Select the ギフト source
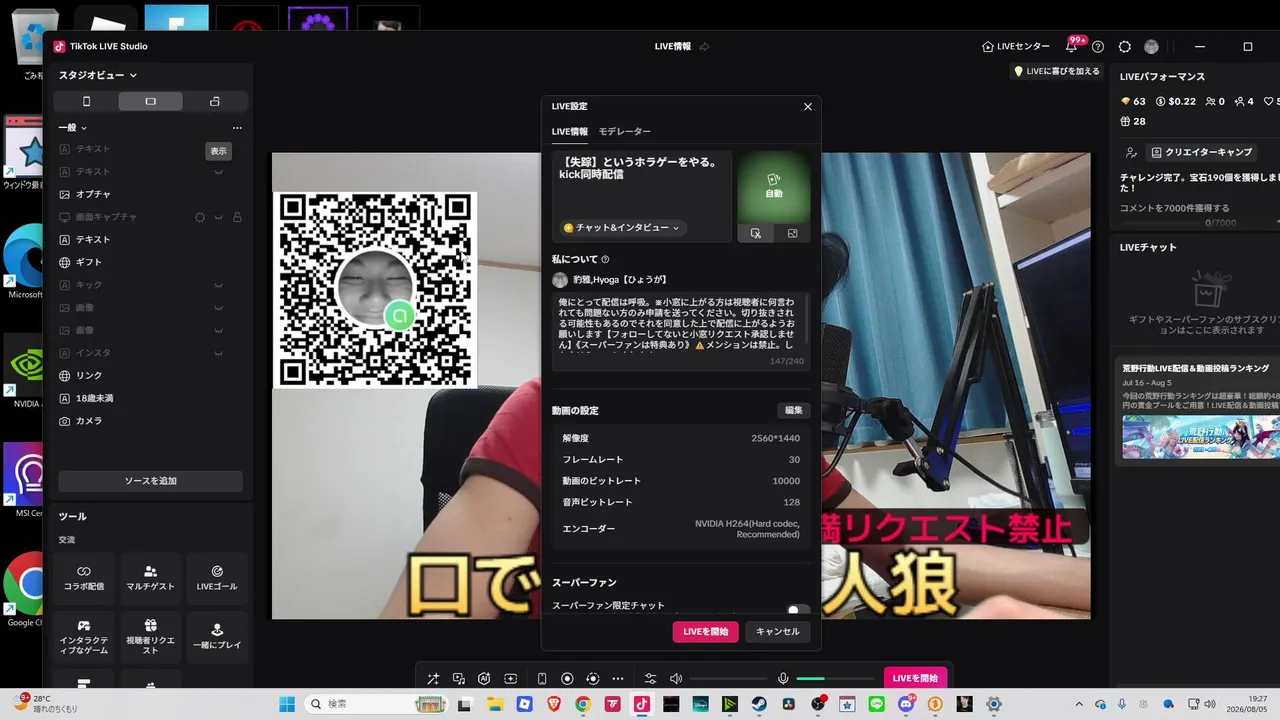Screen dimensions: 1280x720 tap(151, 262)
